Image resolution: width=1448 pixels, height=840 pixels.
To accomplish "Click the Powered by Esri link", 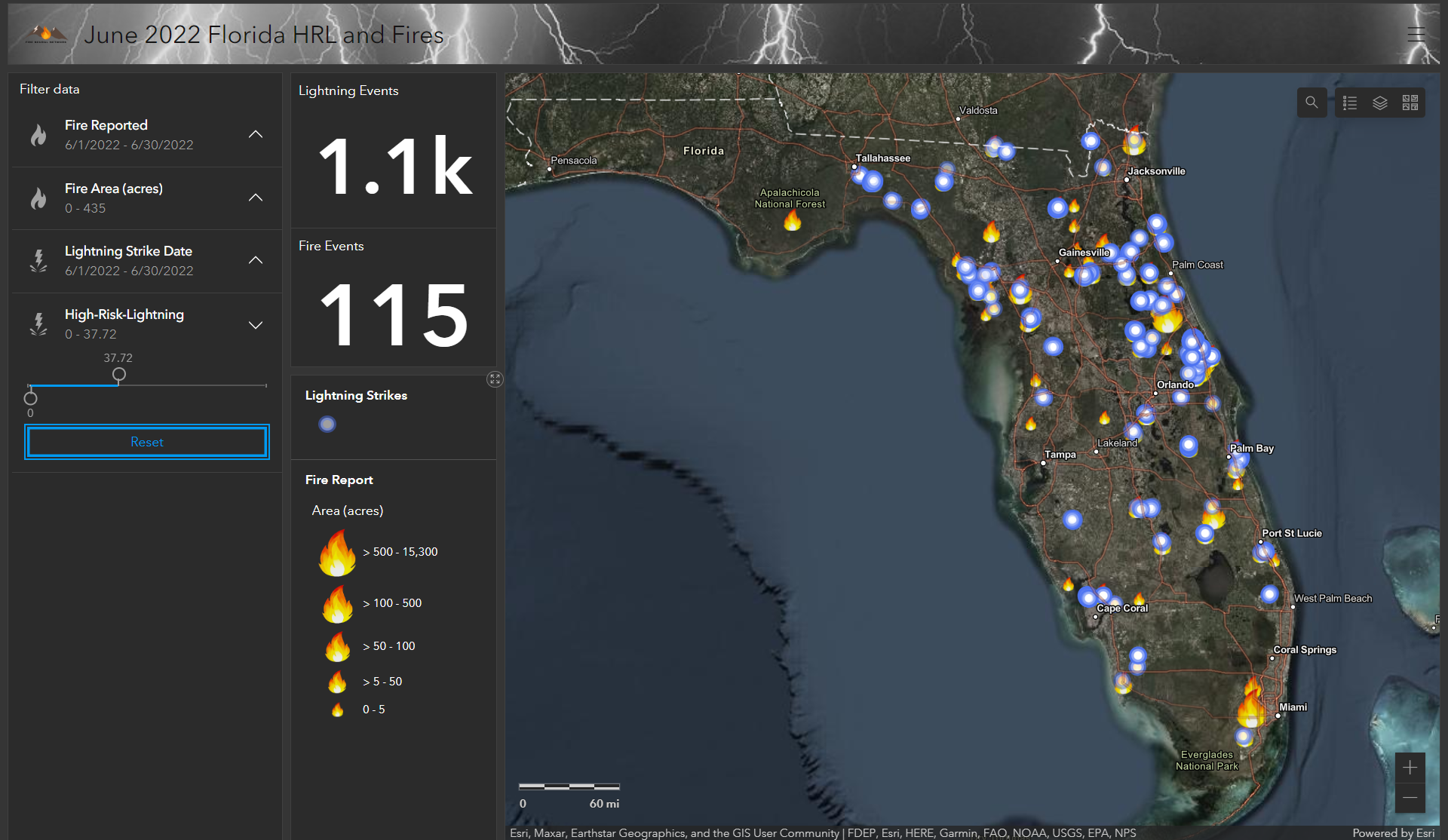I will coord(1393,832).
